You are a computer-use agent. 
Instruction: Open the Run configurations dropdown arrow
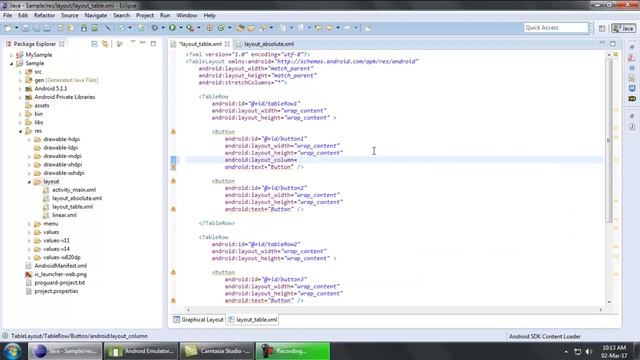click(180, 28)
